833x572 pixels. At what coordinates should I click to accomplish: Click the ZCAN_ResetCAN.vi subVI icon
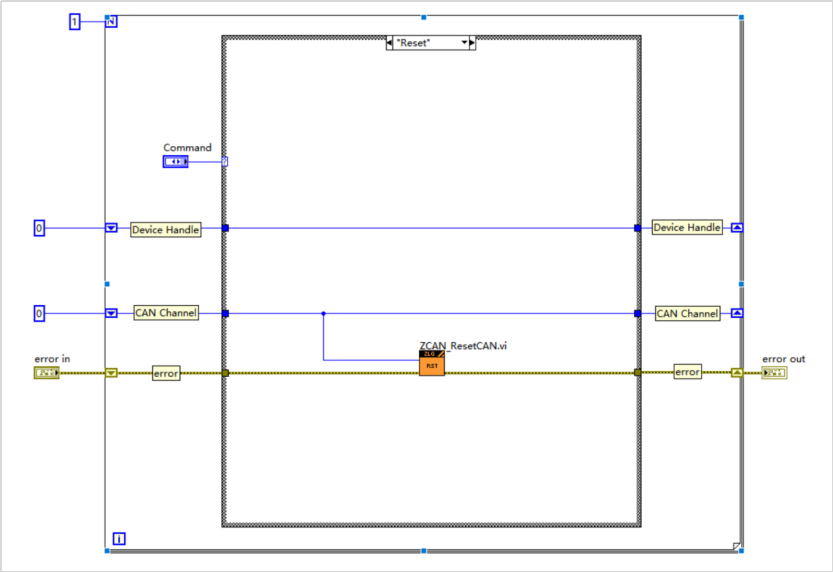coord(431,363)
